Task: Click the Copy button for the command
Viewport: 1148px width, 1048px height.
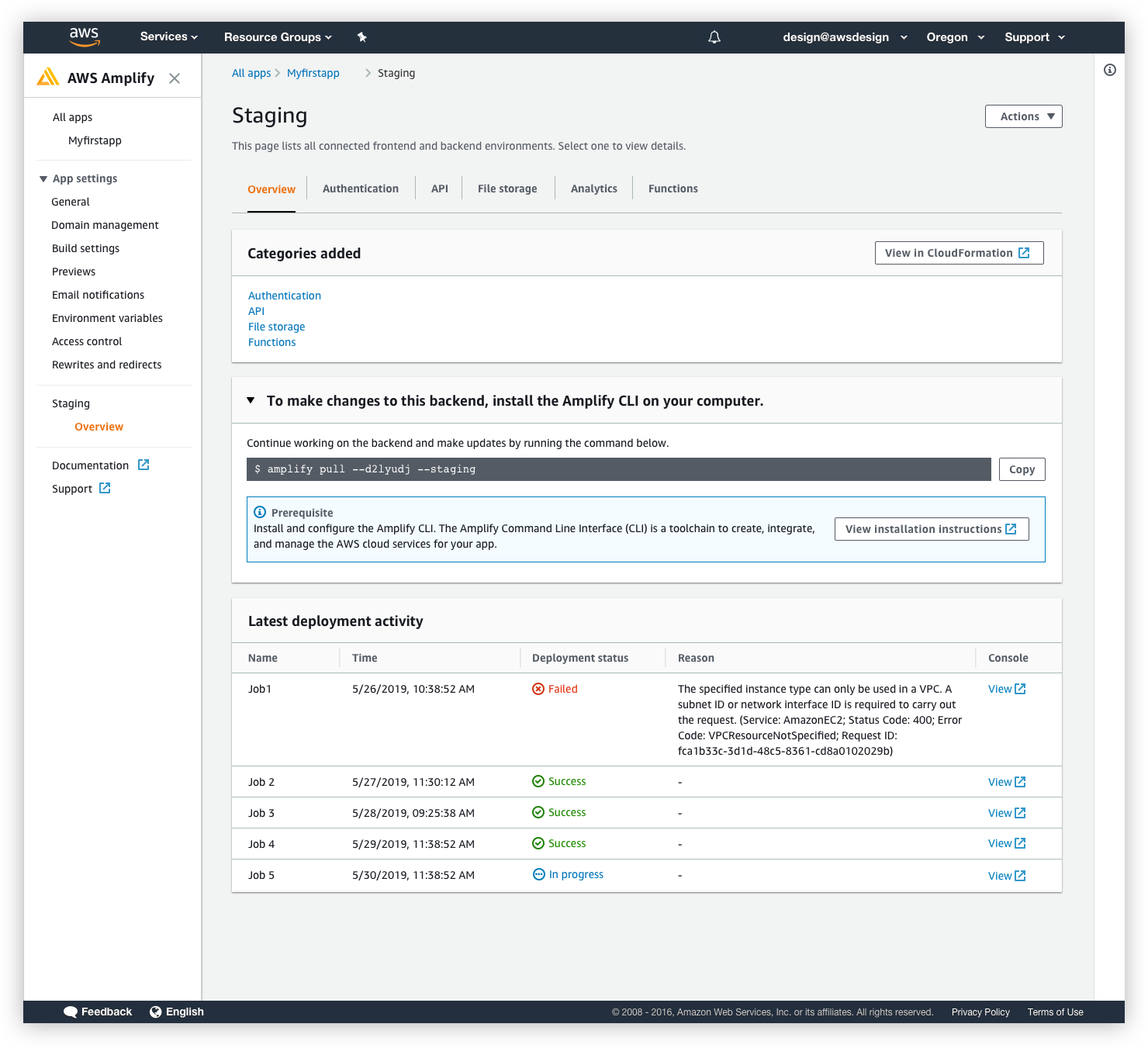Action: (1022, 469)
